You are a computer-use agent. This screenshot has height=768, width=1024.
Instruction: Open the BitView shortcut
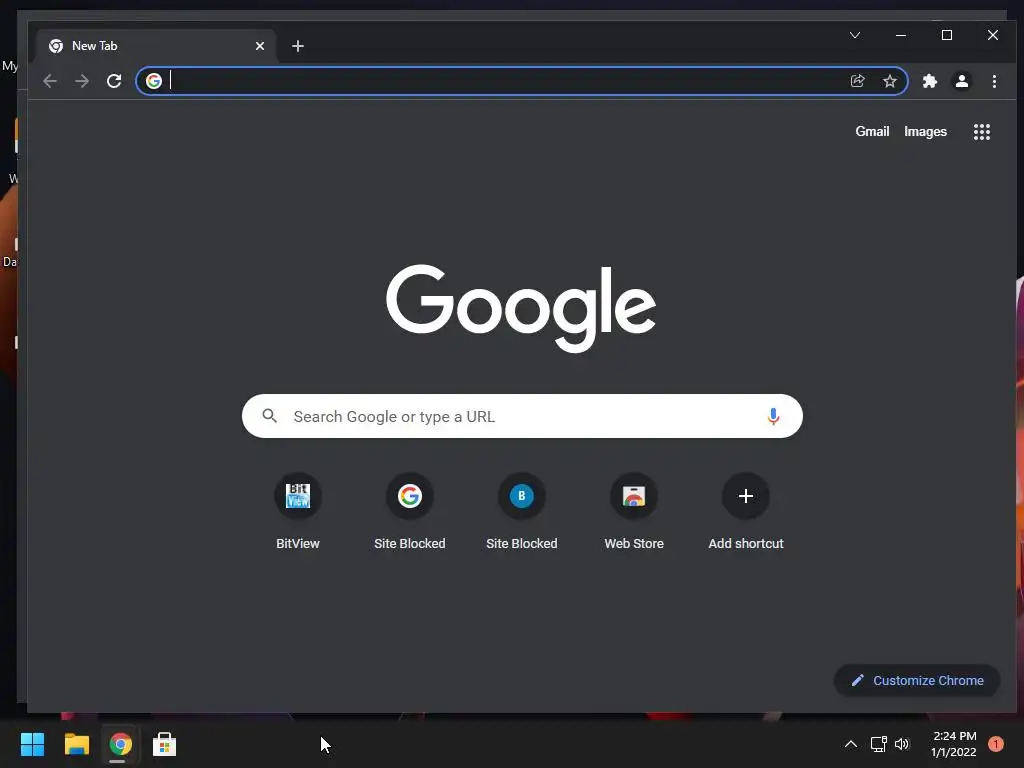298,512
